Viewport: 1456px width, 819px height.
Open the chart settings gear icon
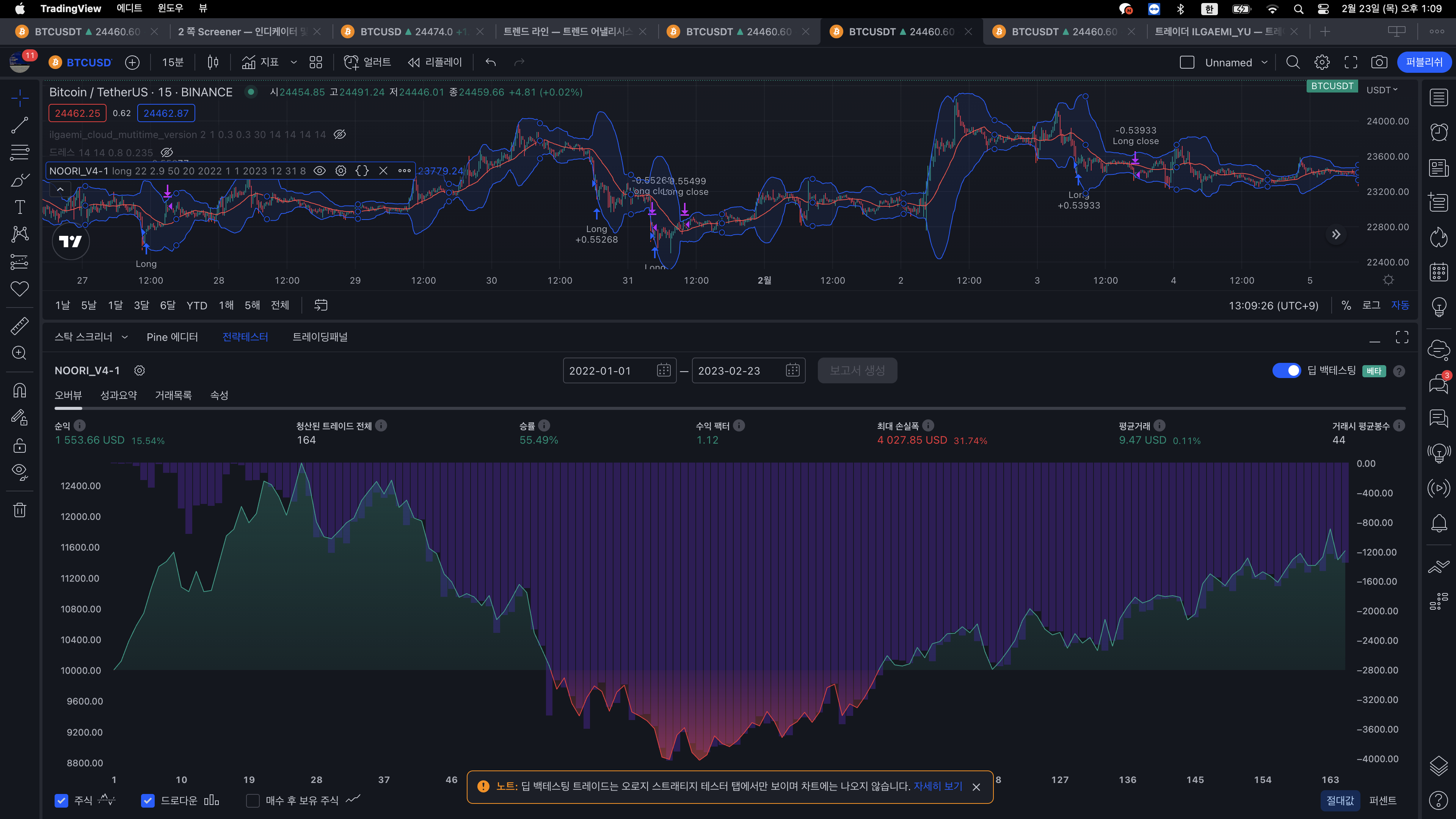tap(1321, 62)
